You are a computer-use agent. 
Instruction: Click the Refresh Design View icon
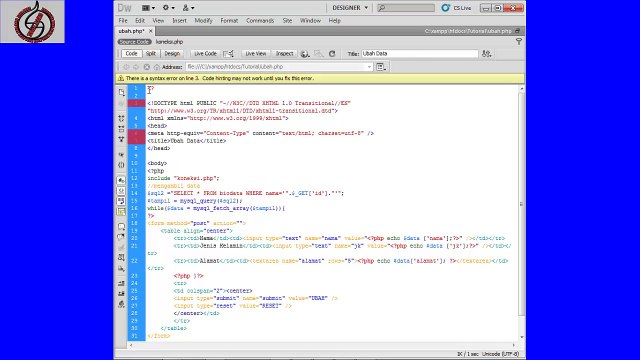[332, 53]
